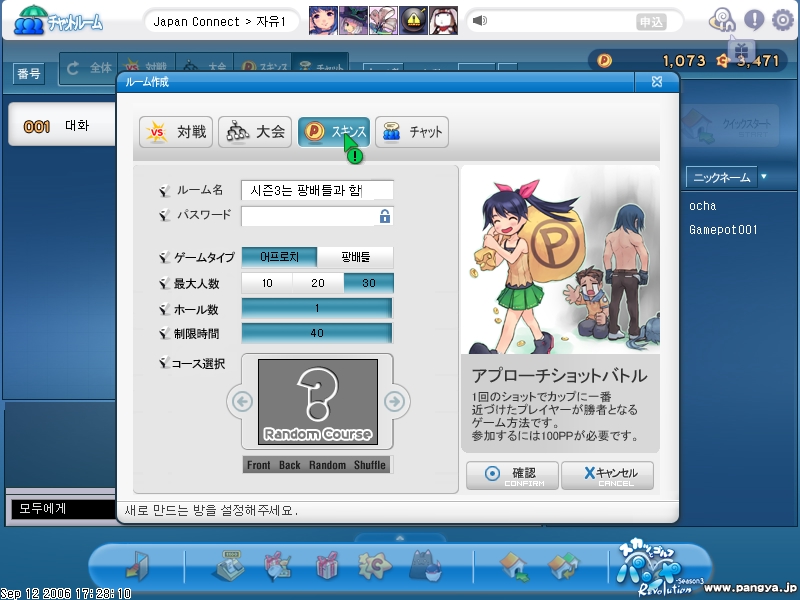Image resolution: width=800 pixels, height=600 pixels.
Task: Click the speaker megaphone icon
Action: [480, 21]
